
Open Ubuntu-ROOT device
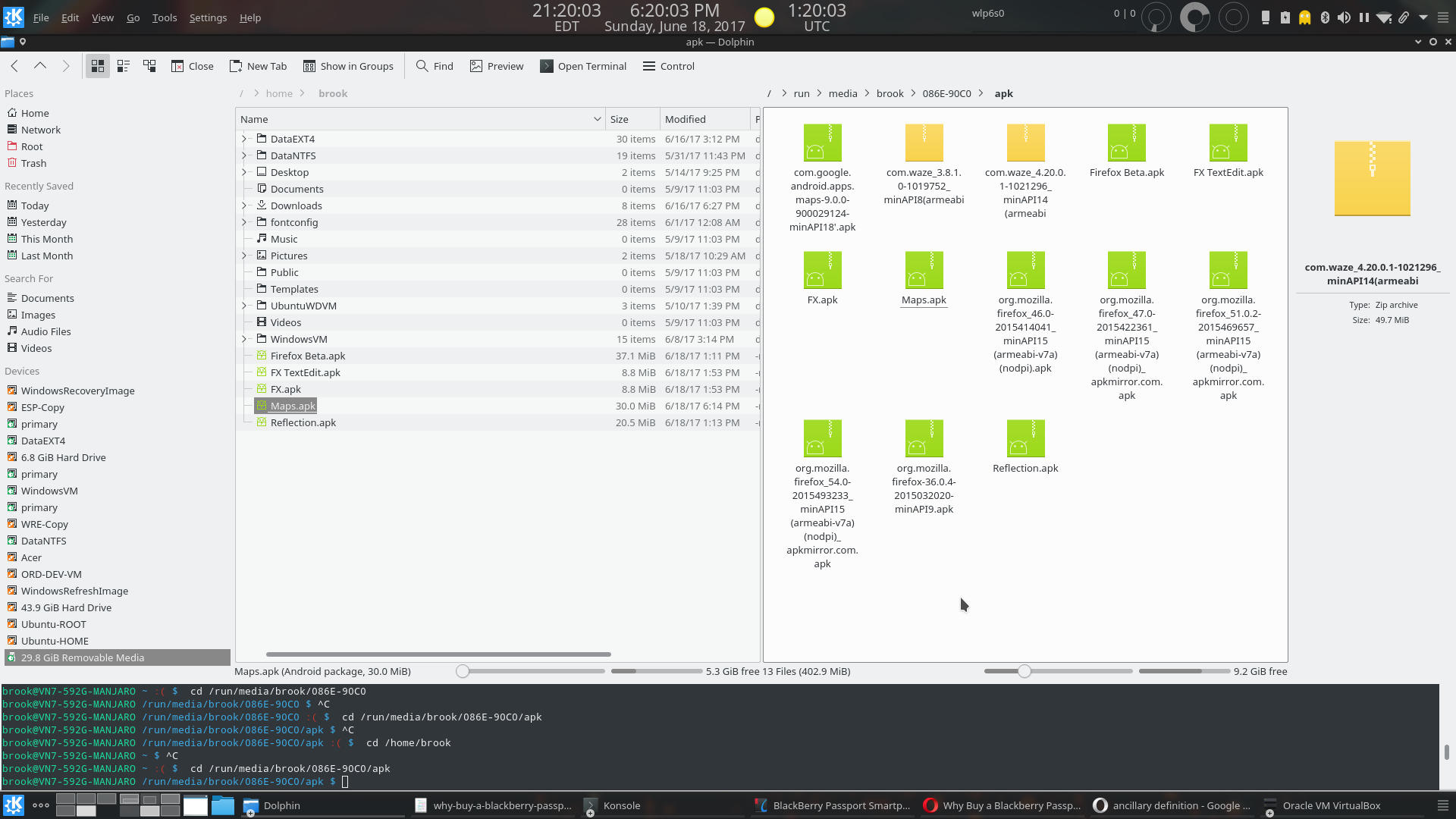tap(53, 624)
